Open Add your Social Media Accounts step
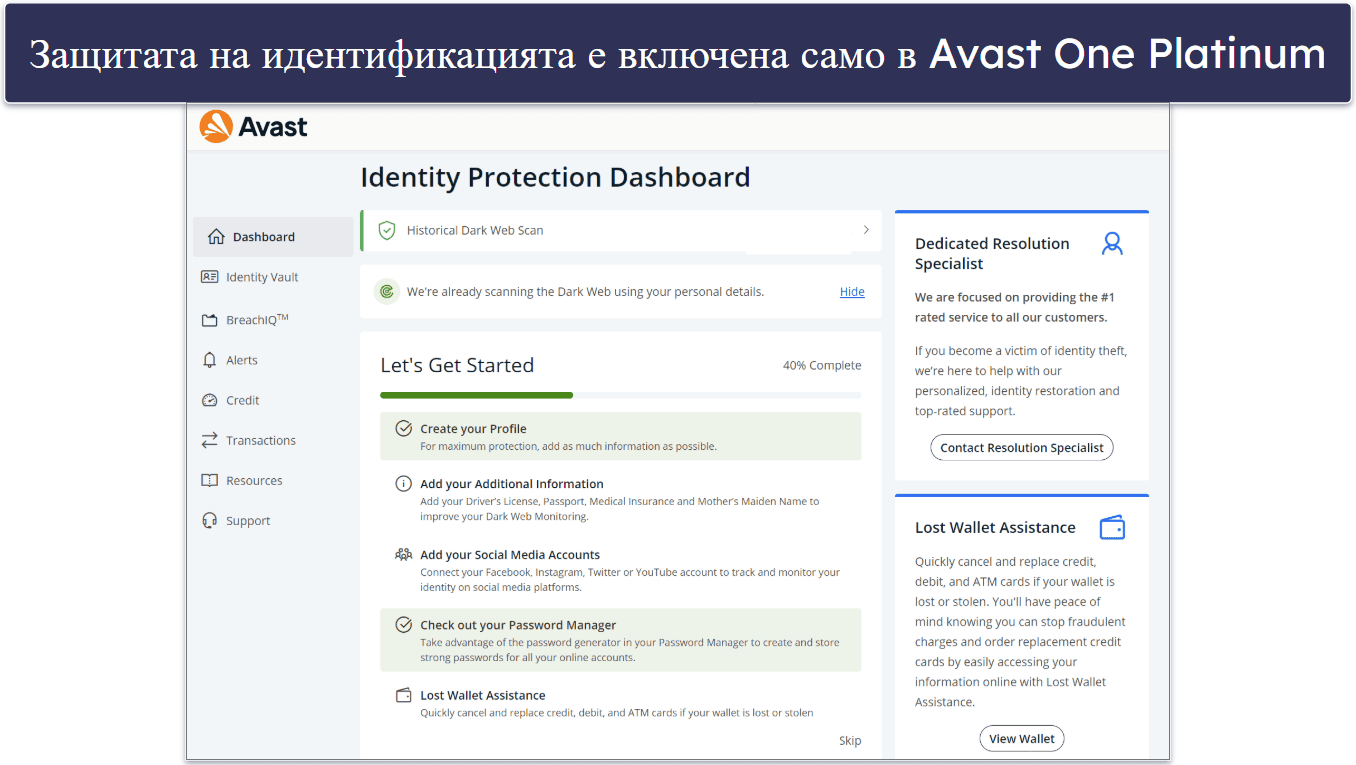Viewport: 1356px width, 765px height. (x=620, y=570)
